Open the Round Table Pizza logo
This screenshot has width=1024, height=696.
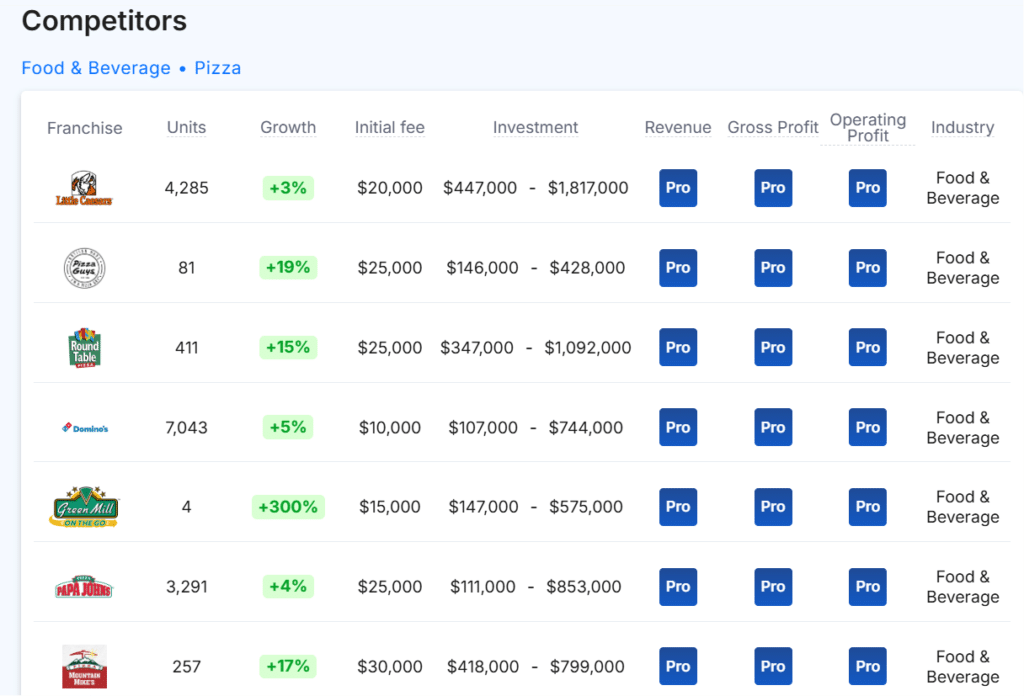pyautogui.click(x=85, y=347)
